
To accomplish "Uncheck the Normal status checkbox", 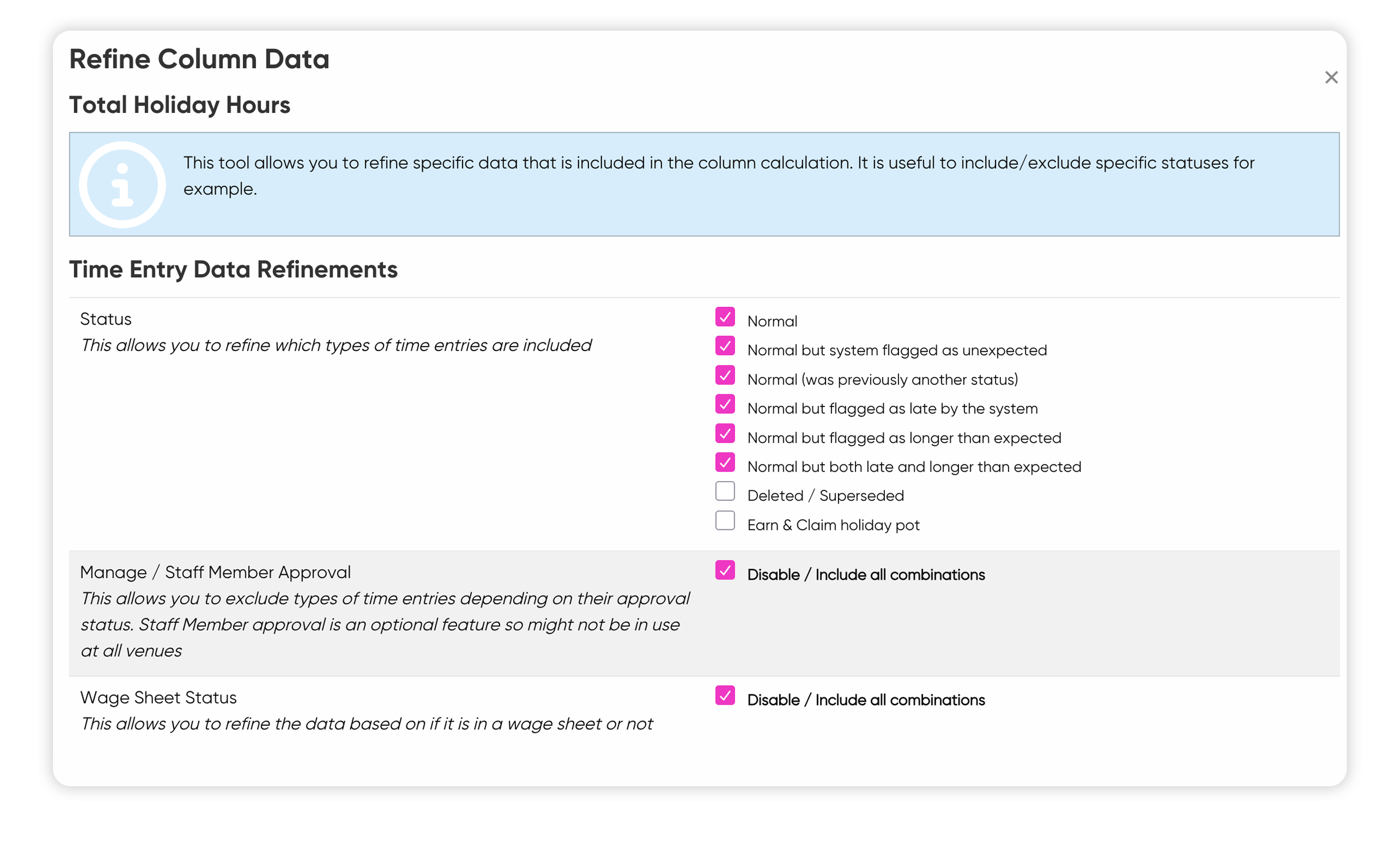I will click(x=725, y=317).
